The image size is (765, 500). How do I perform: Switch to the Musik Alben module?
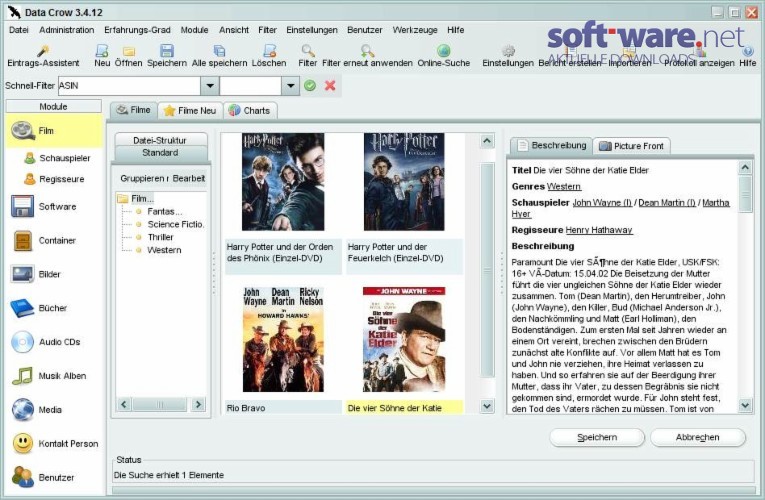point(49,376)
